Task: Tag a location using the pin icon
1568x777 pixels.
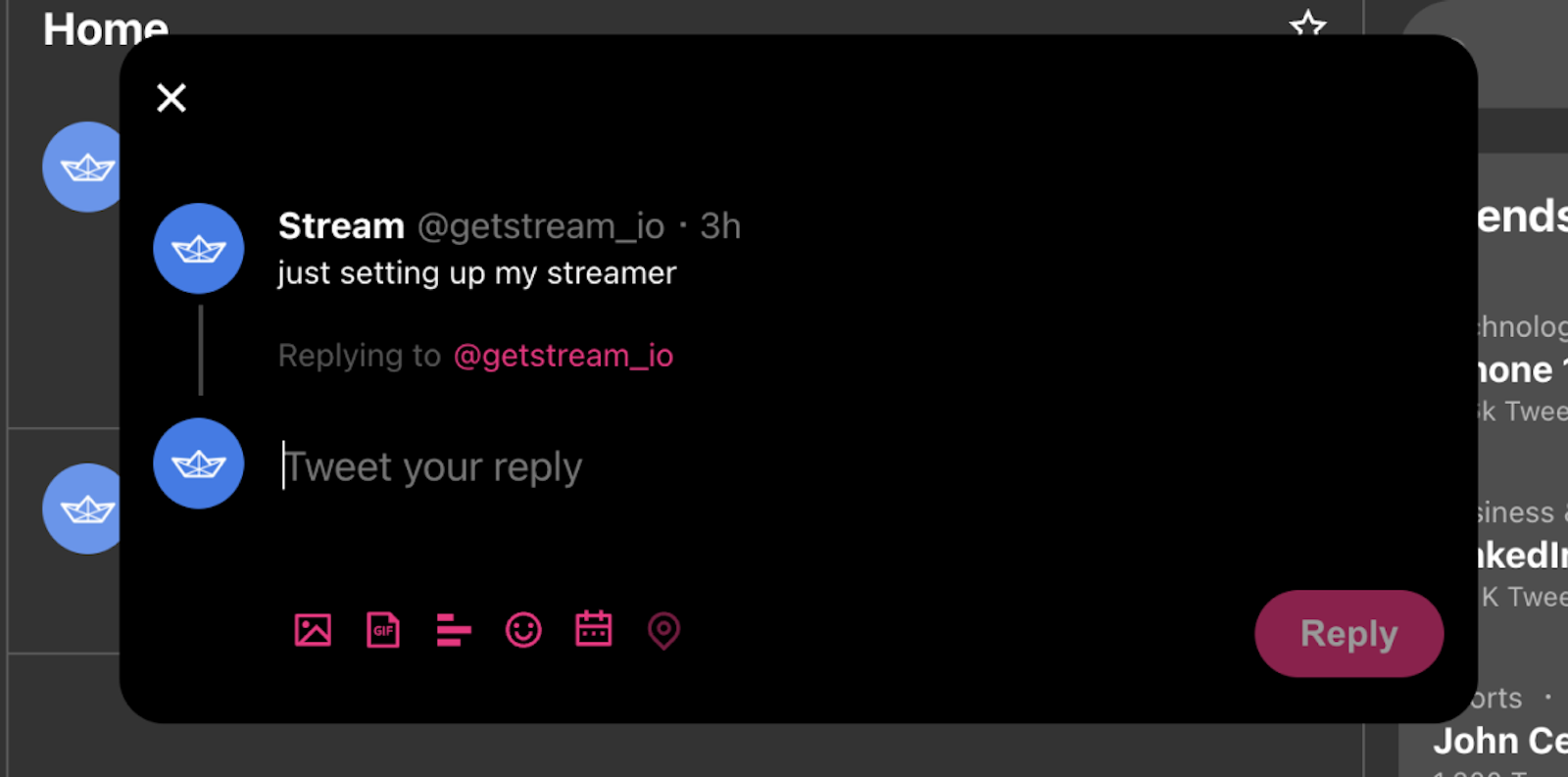Action: pyautogui.click(x=663, y=632)
